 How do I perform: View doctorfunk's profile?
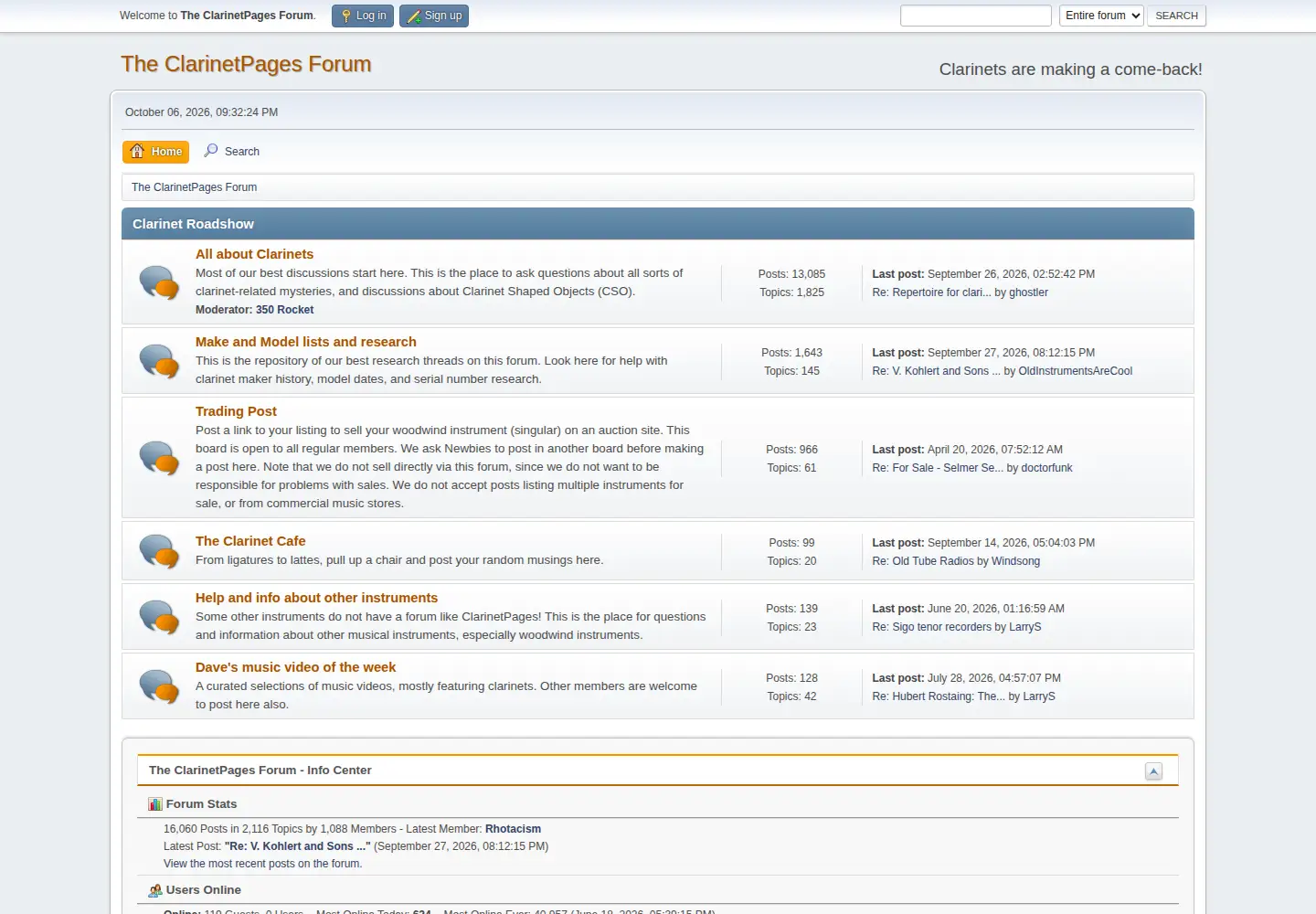(x=1046, y=468)
